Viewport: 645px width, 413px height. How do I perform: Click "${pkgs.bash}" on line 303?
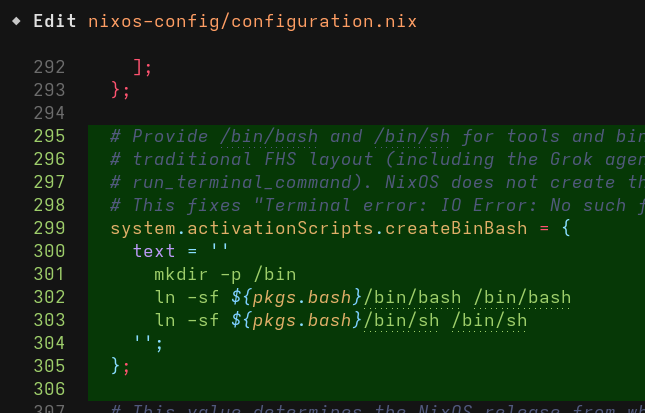coord(297,320)
